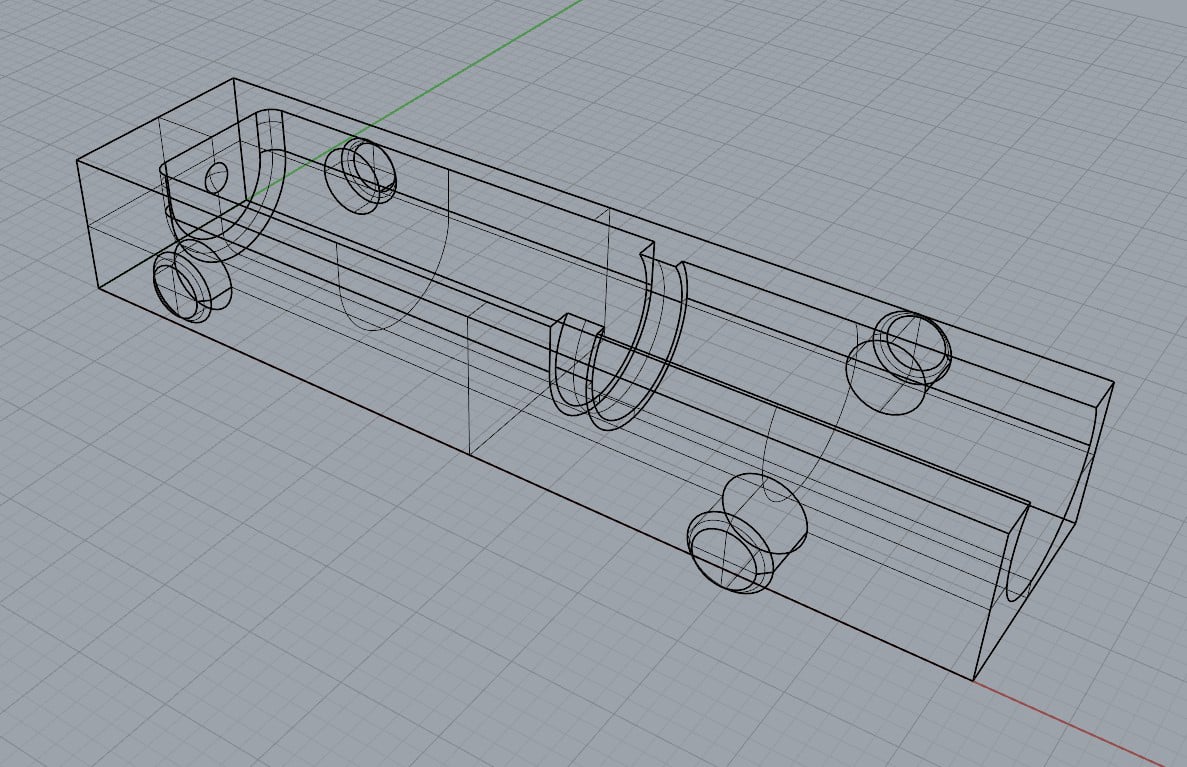Select the long bottom front edge of the wireframe block
Viewport: 1187px width, 767px height.
(537, 484)
